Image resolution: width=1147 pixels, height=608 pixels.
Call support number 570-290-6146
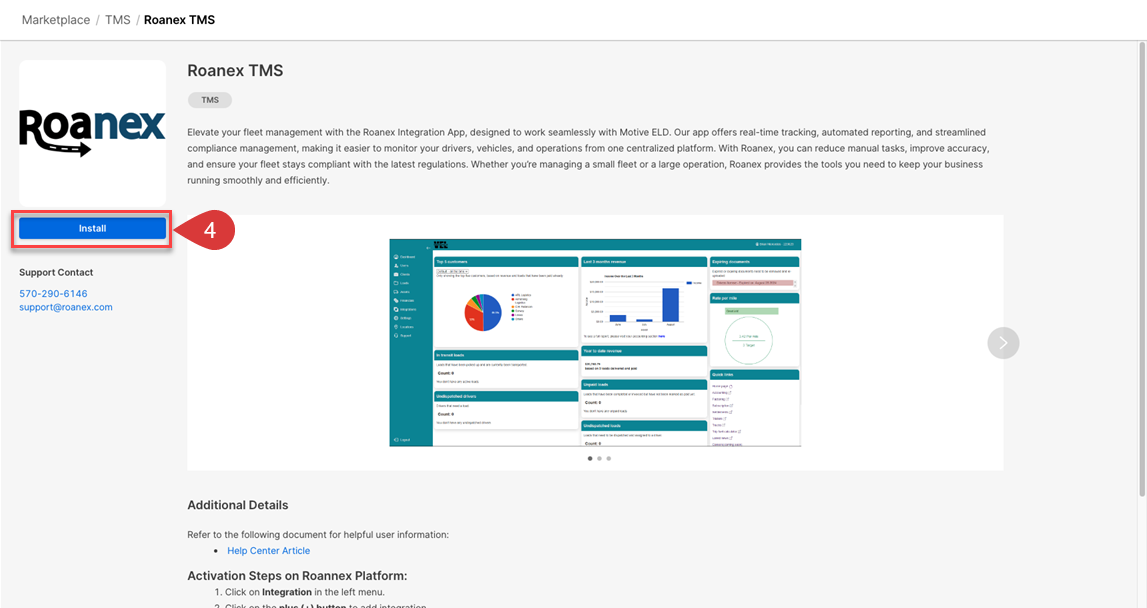pyautogui.click(x=53, y=293)
